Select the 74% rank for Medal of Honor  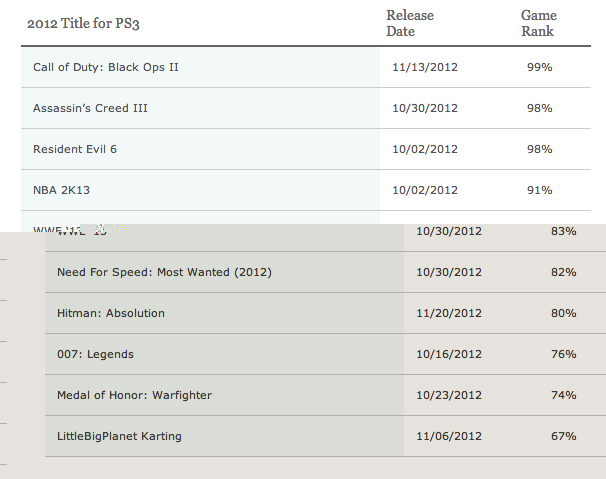564,395
